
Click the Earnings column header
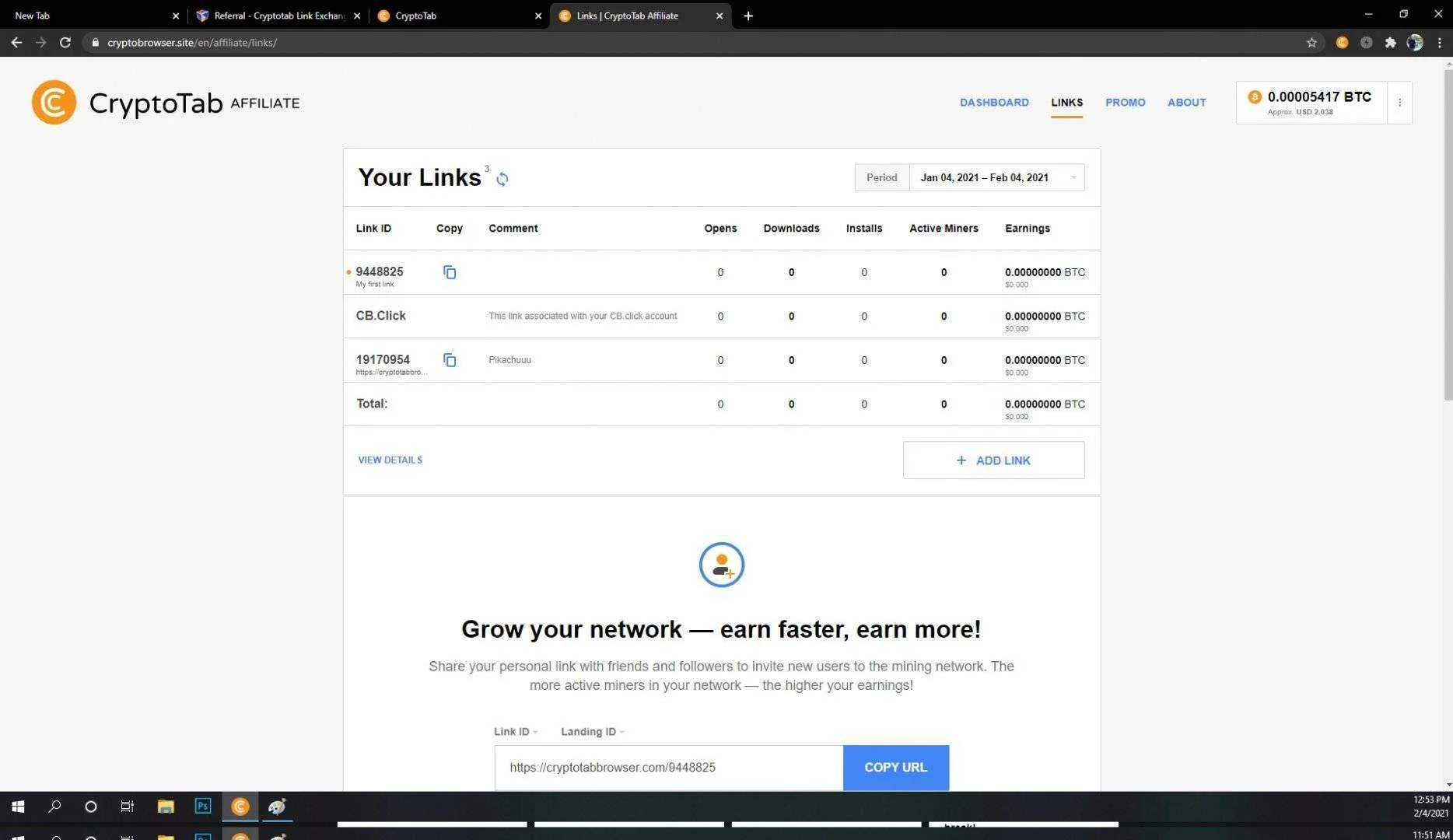(1028, 229)
